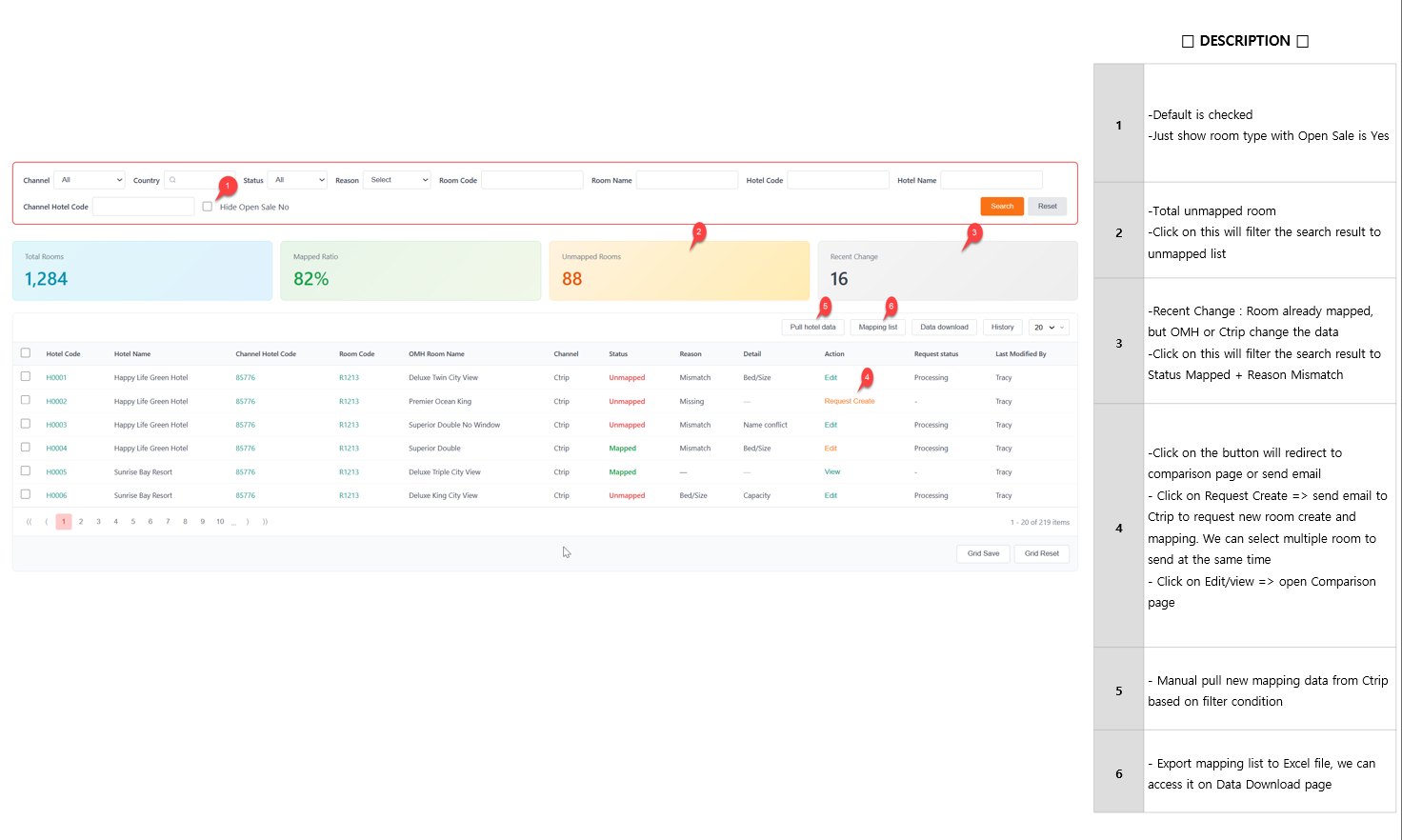
Task: Focus the Room Name input field
Action: tap(687, 180)
